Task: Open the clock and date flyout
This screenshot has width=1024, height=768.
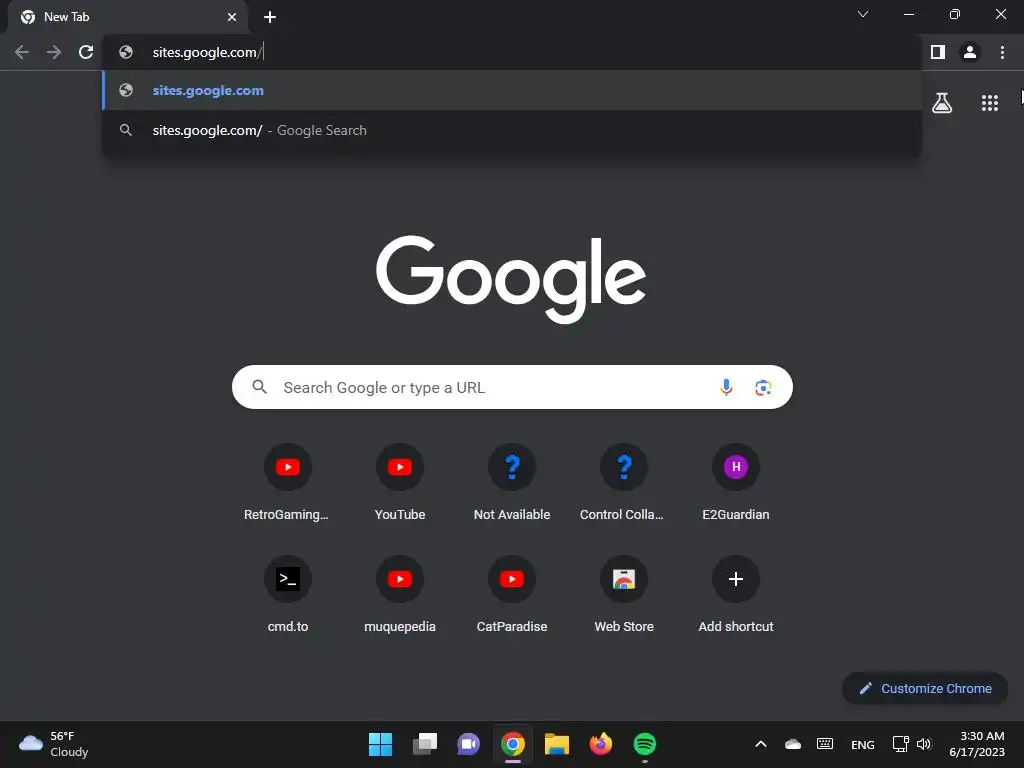Action: click(976, 744)
